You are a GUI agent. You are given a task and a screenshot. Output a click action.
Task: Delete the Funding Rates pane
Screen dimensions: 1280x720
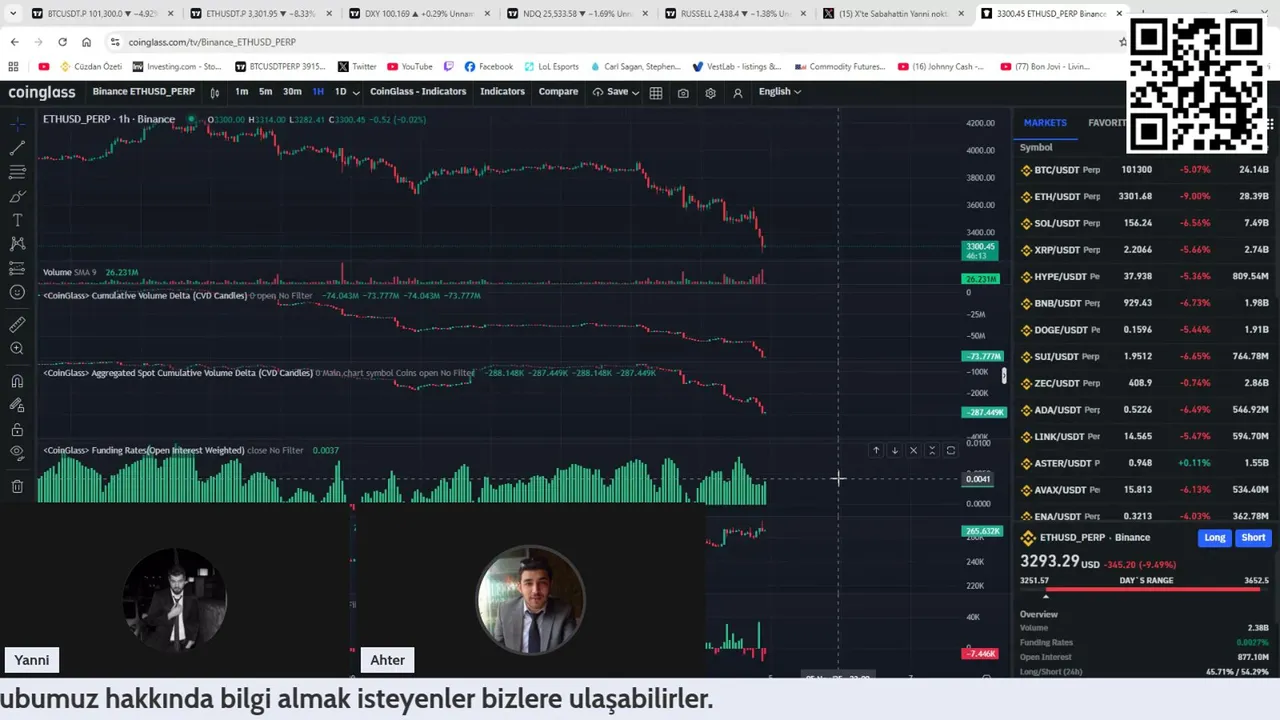click(x=913, y=450)
